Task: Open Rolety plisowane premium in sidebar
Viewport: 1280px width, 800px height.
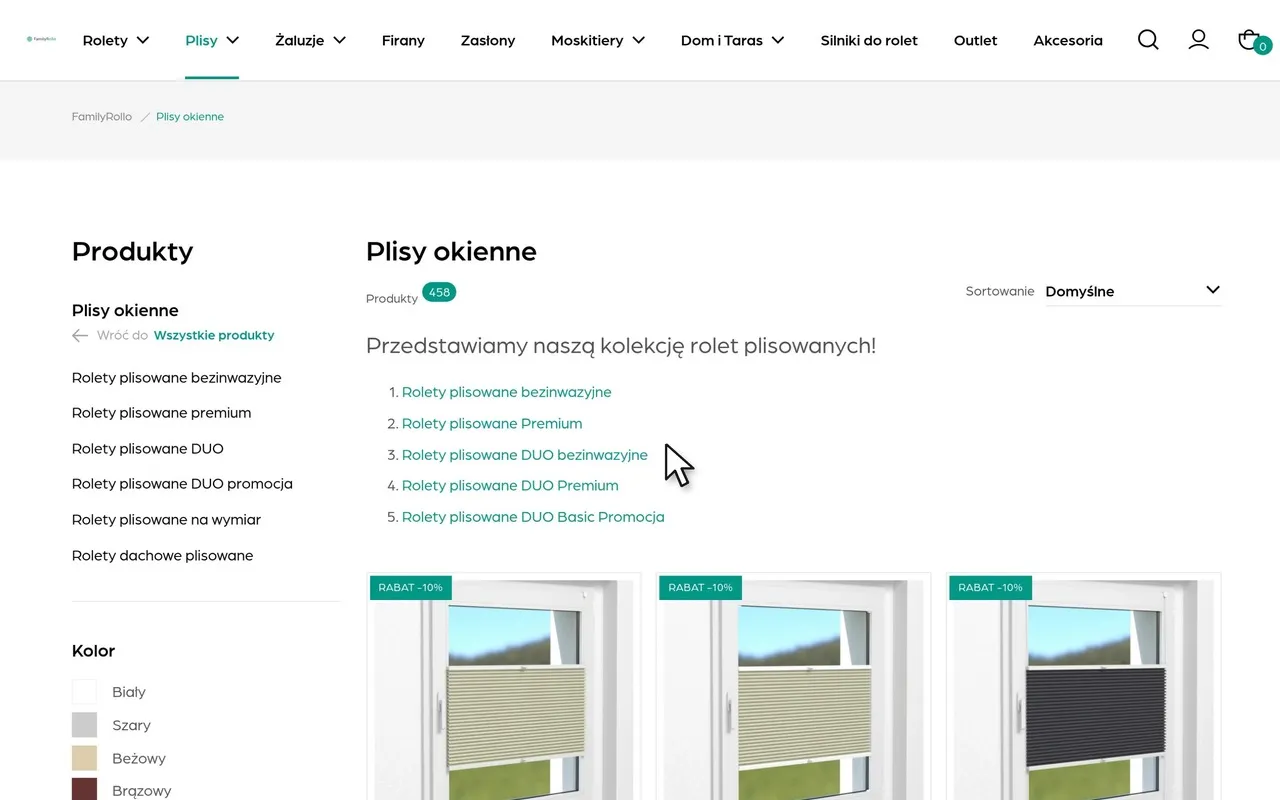Action: [162, 413]
